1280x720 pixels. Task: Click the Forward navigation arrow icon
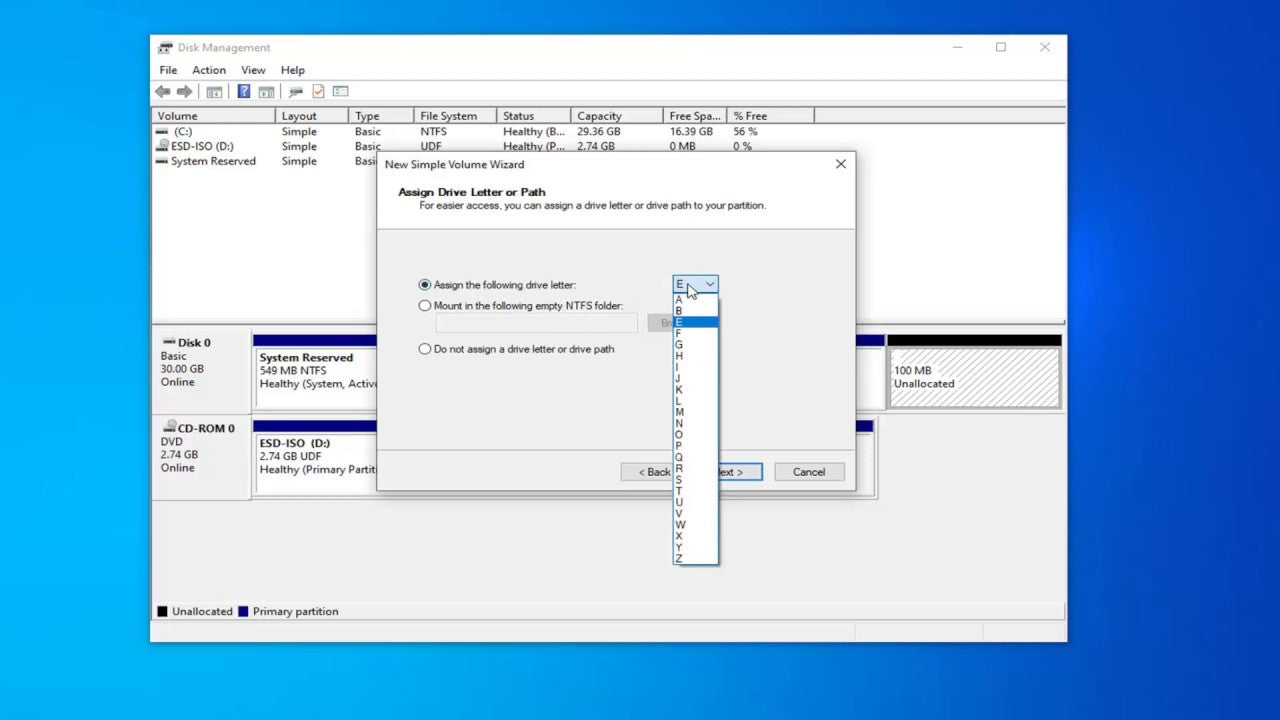point(184,91)
